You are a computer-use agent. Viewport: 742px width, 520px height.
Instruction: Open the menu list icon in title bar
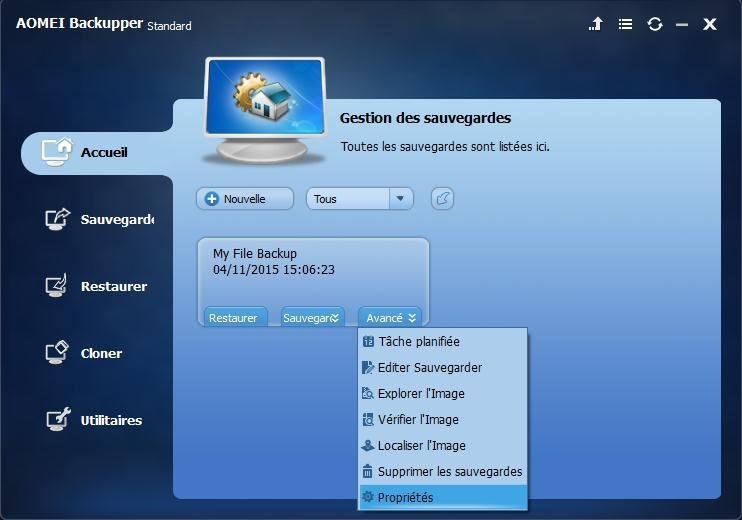click(x=625, y=24)
